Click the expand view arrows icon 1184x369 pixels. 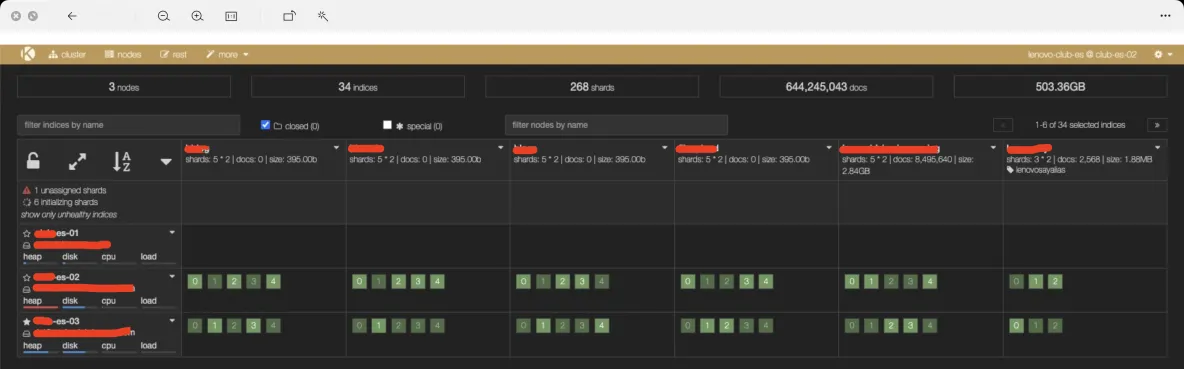point(77,161)
